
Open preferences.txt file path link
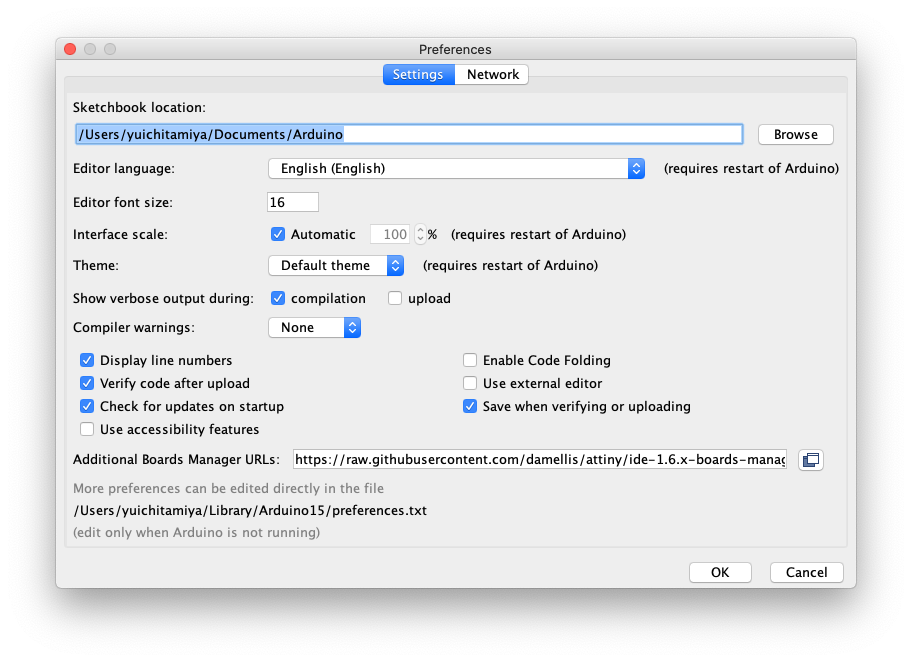click(250, 511)
